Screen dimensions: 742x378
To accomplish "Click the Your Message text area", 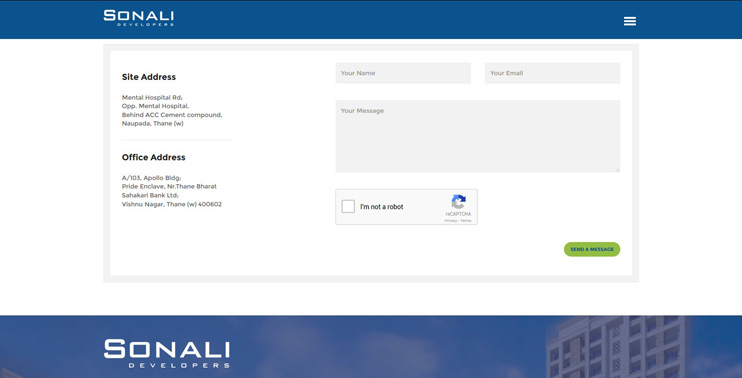I will [477, 136].
